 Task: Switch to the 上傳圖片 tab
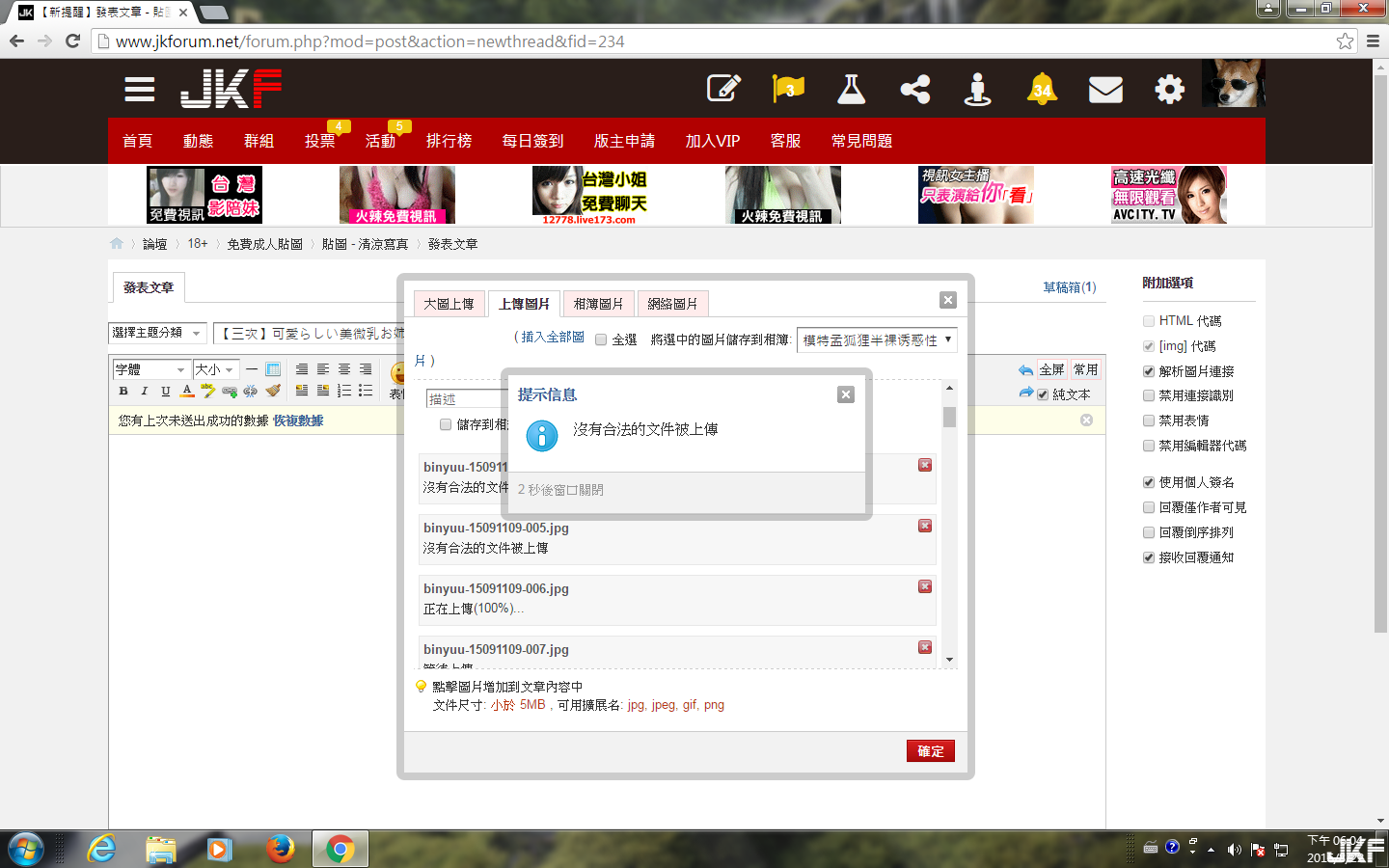(524, 304)
